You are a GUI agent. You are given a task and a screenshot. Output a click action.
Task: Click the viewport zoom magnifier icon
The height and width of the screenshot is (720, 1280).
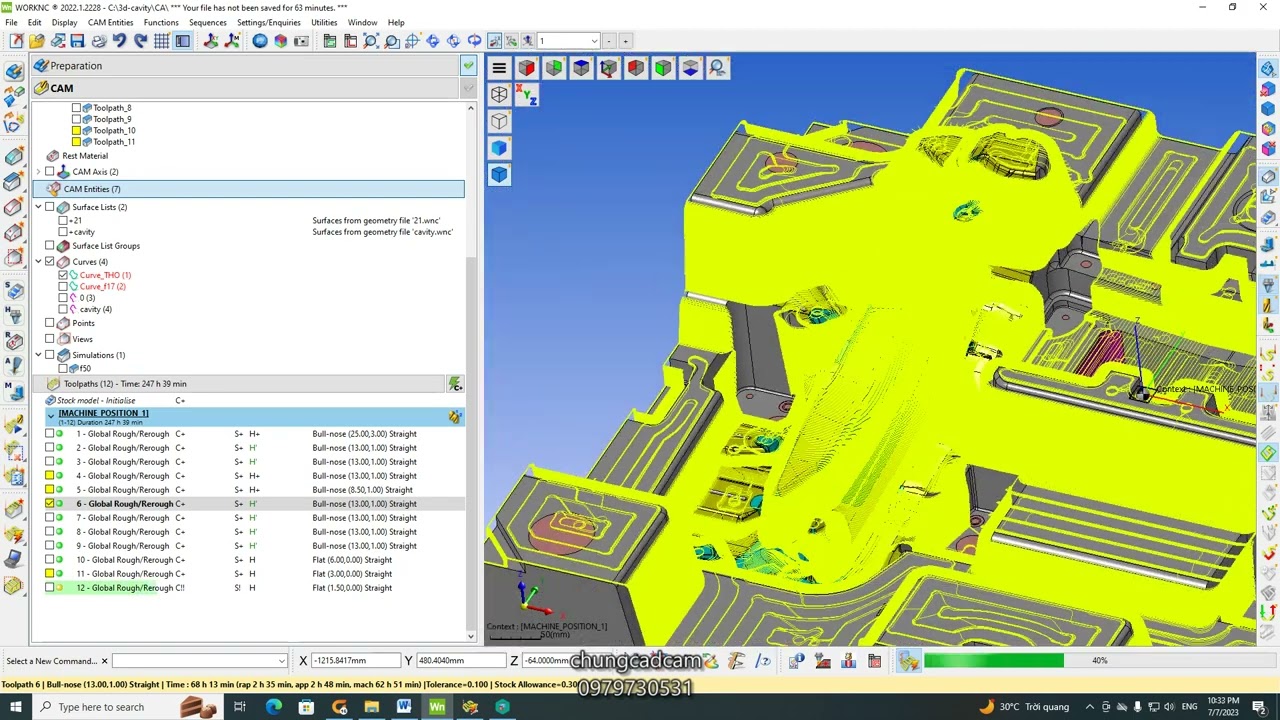[x=717, y=68]
